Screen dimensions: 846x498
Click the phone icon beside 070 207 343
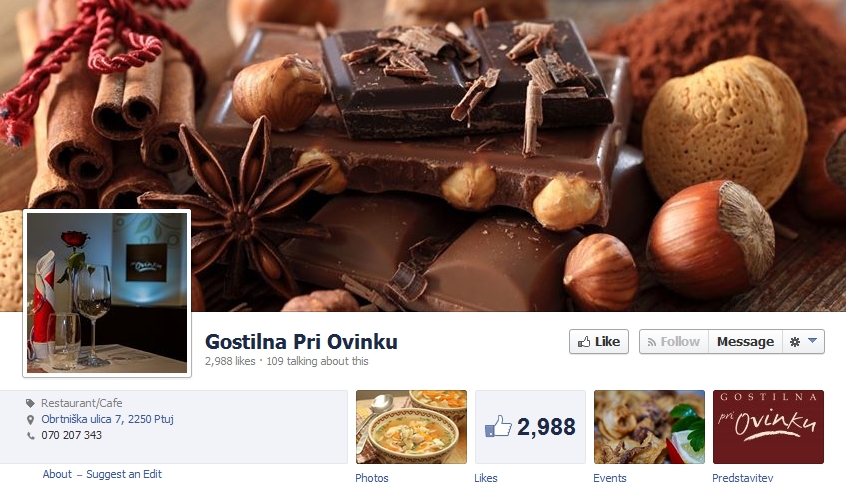click(x=30, y=435)
